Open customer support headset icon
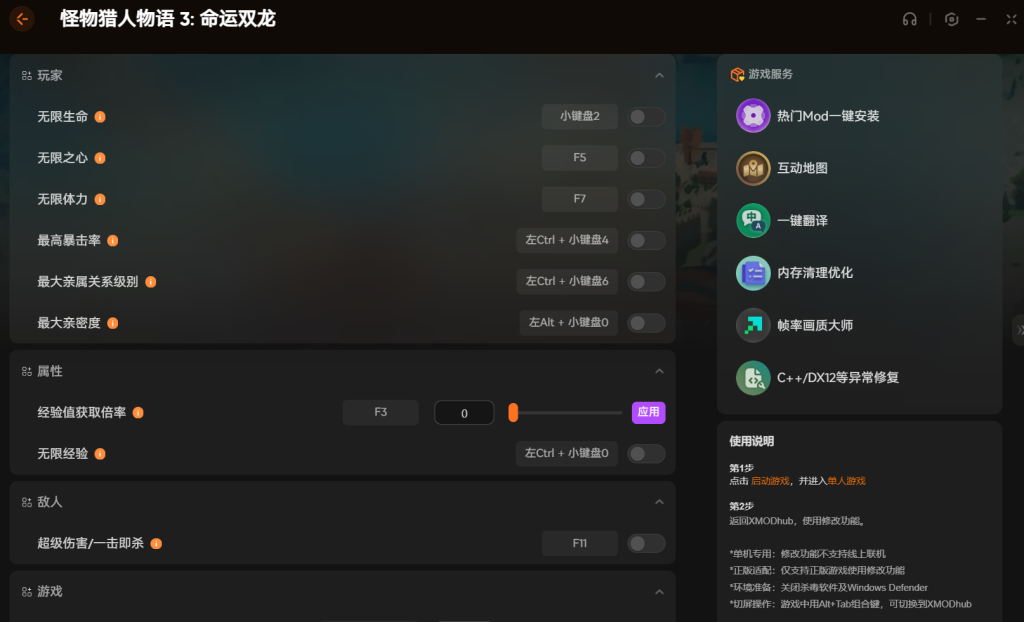Viewport: 1024px width, 622px height. point(909,19)
